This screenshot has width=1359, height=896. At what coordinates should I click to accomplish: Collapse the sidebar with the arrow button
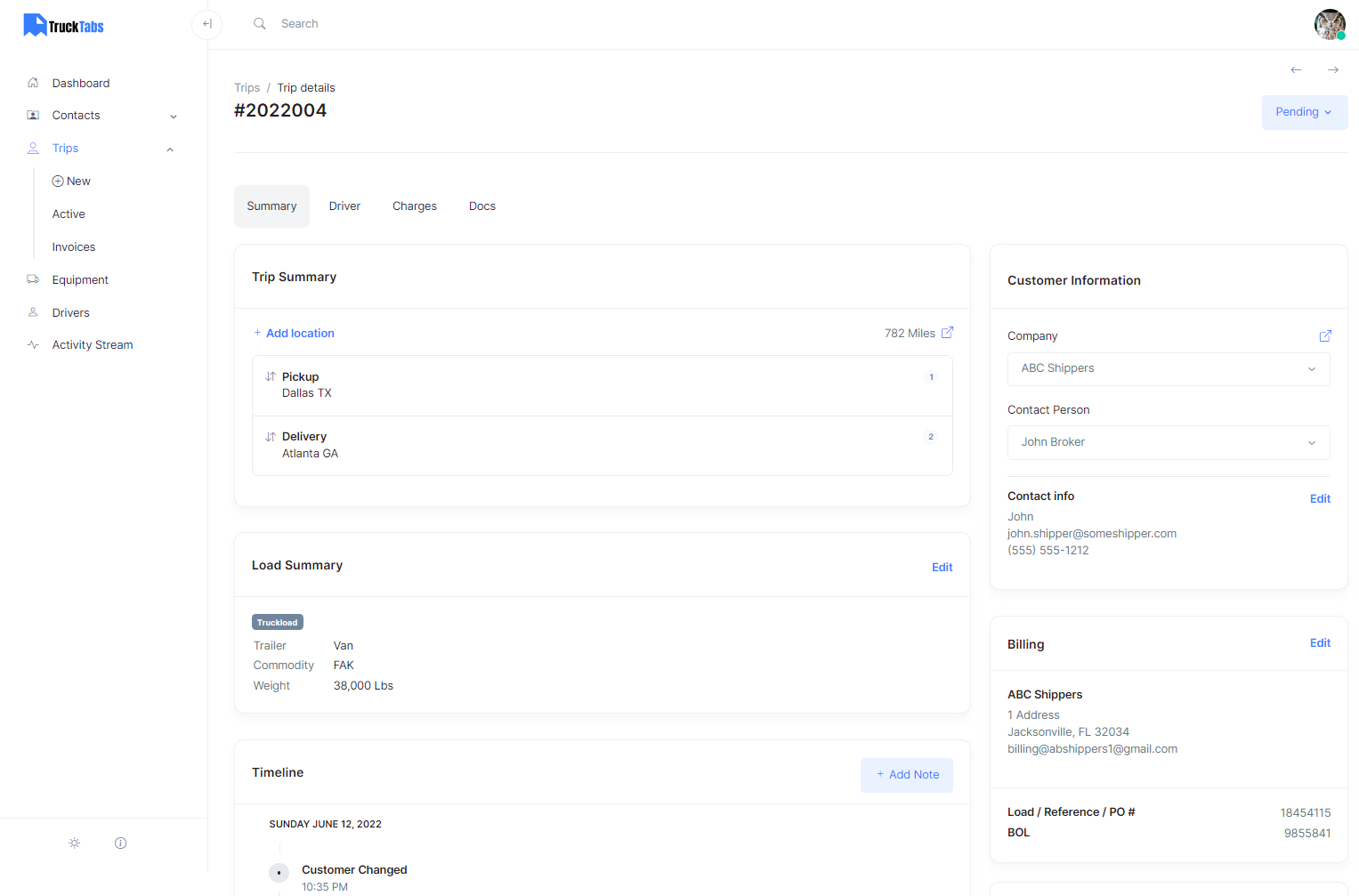pyautogui.click(x=206, y=24)
